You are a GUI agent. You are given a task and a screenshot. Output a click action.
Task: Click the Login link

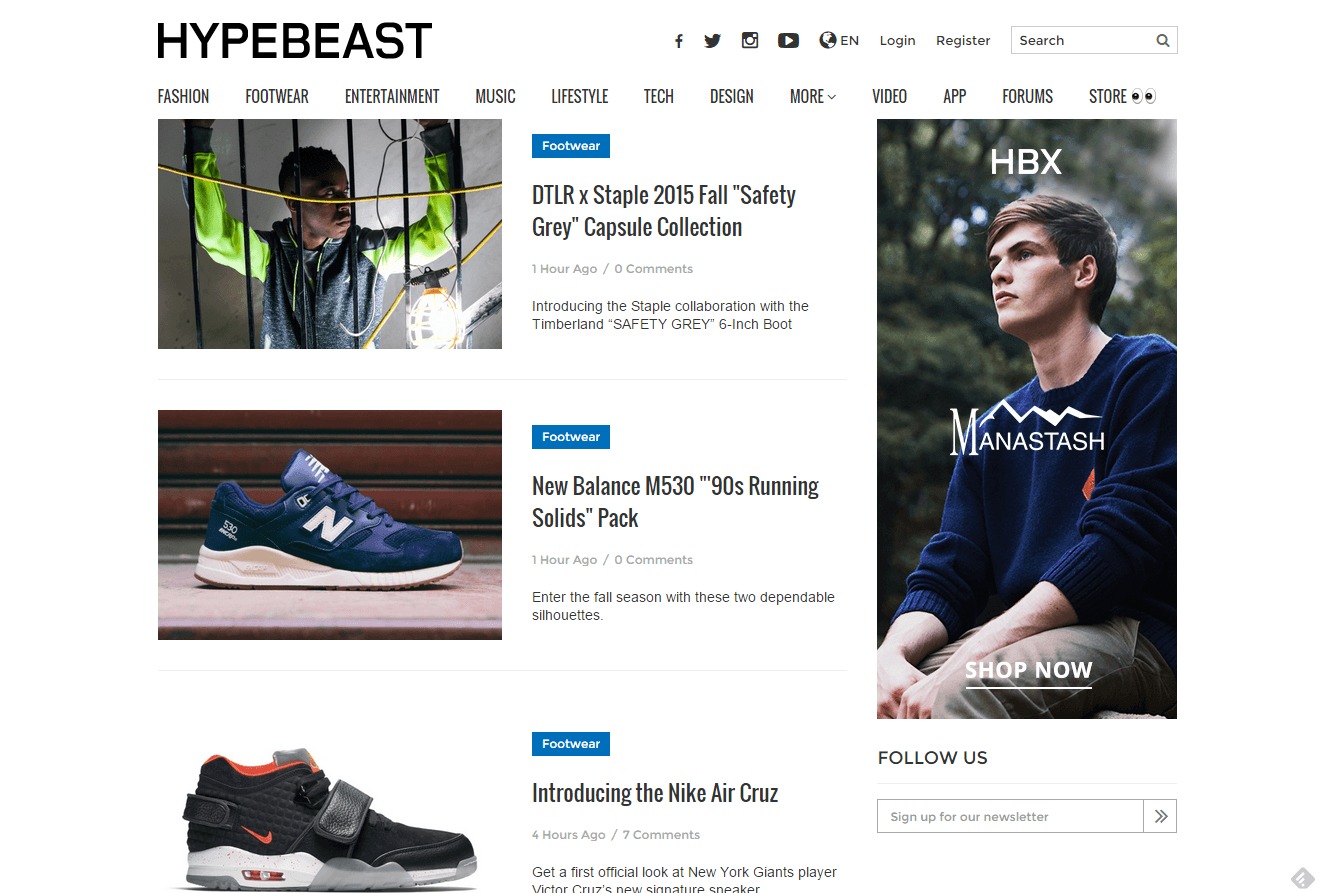[x=897, y=40]
